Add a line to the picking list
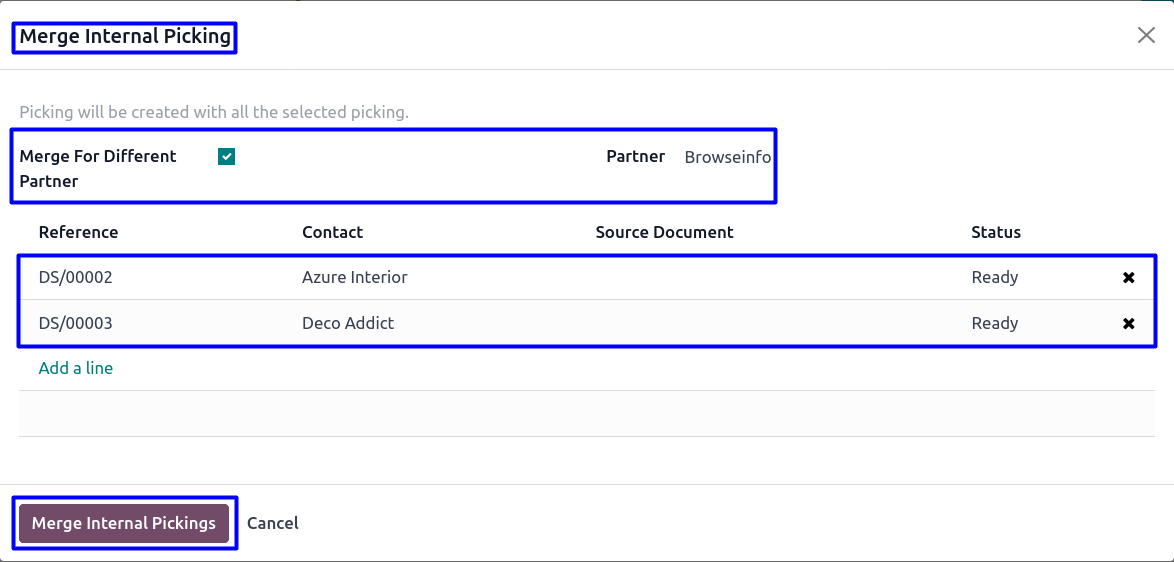This screenshot has width=1174, height=562. (76, 368)
